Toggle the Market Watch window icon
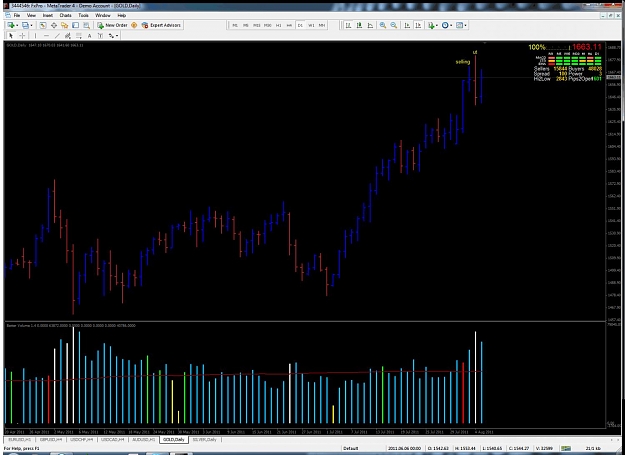The image size is (625, 455). point(43,25)
